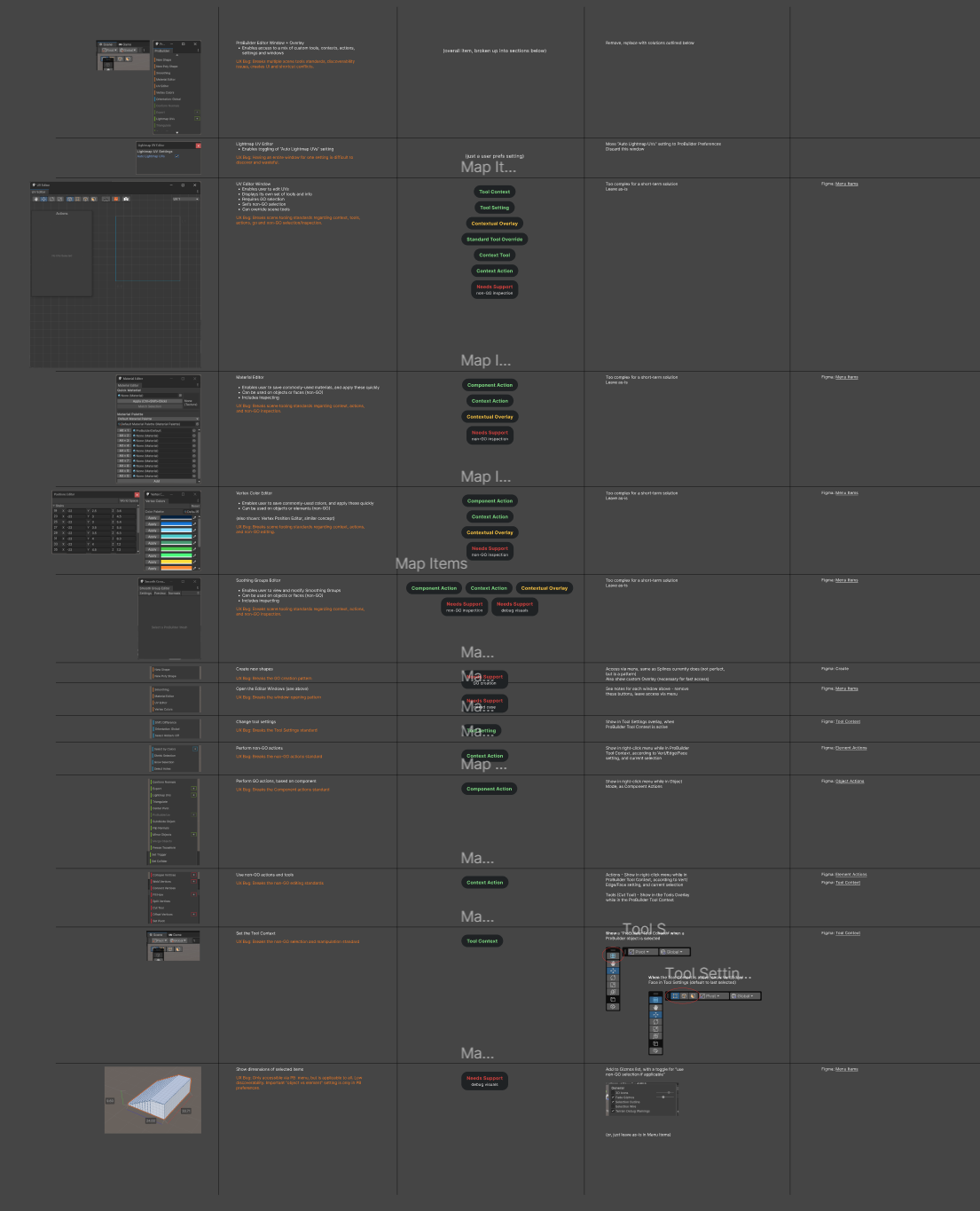Click the Actions panel in UV Editor window
This screenshot has height=1211, width=980.
pos(62,253)
